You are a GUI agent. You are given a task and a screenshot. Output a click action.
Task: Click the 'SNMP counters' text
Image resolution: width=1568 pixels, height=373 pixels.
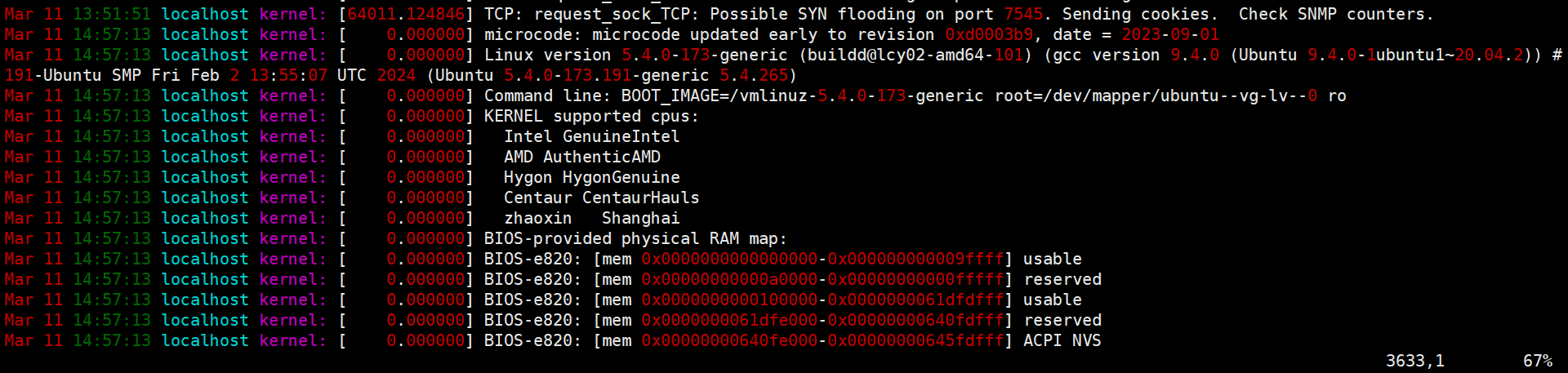click(1375, 14)
